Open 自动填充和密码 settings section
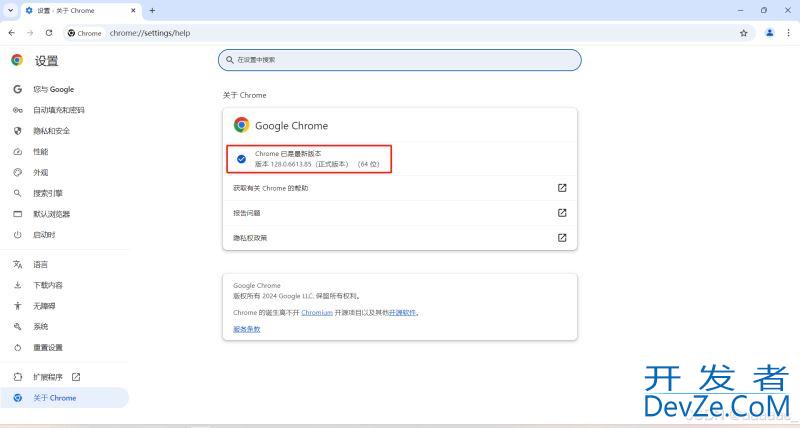This screenshot has height=428, width=800. (64, 110)
